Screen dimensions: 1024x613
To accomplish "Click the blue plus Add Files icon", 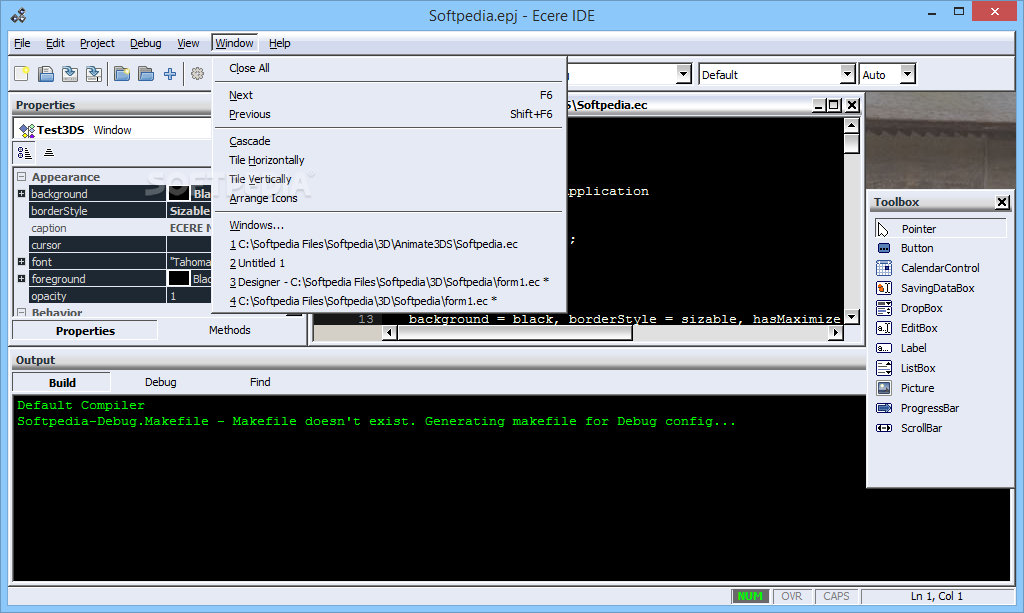I will 170,74.
